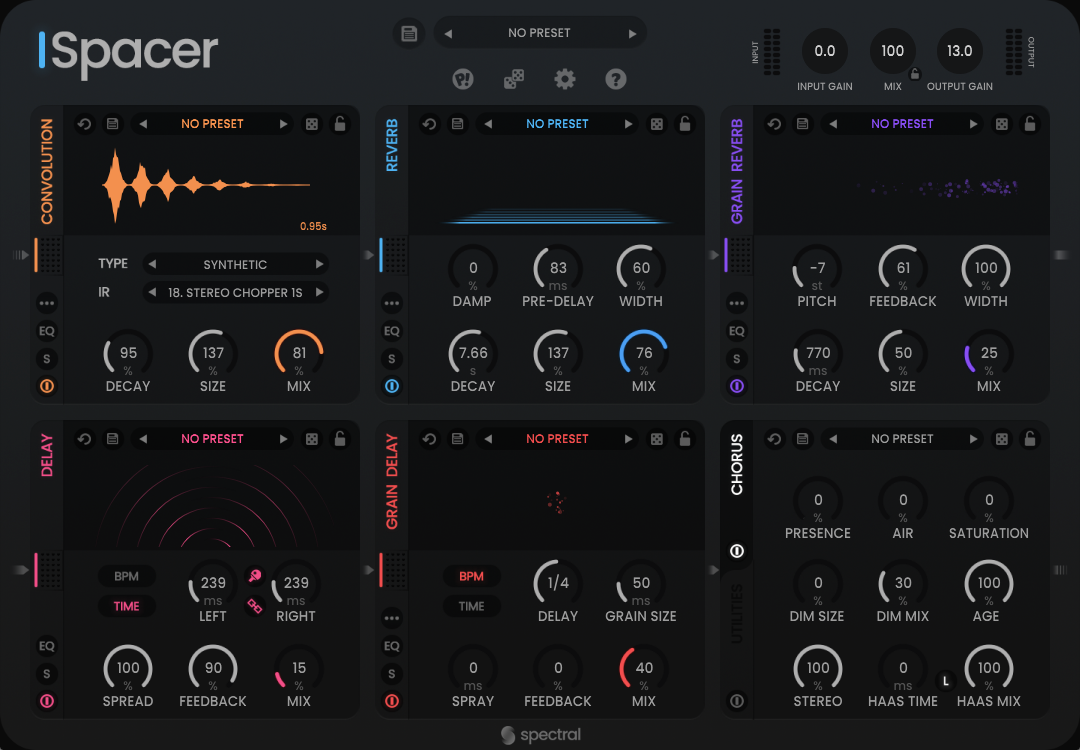Viewport: 1080px width, 750px height.
Task: Toggle the Convolution module power button
Action: click(x=47, y=385)
